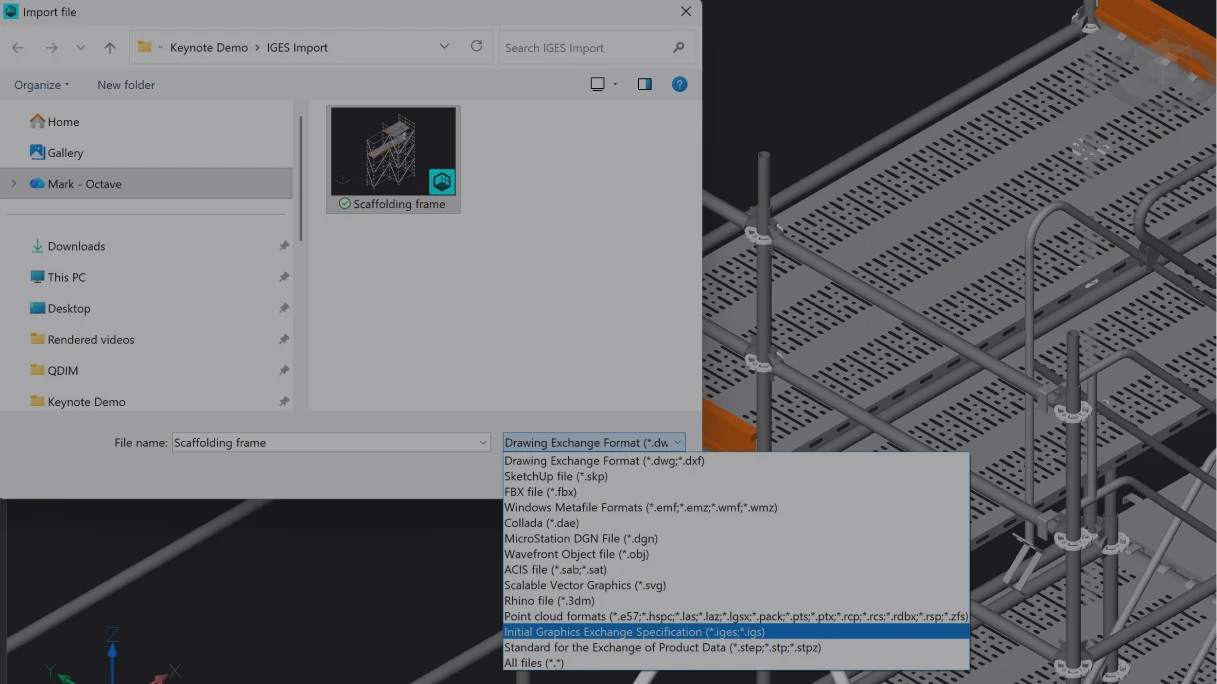Go up one folder level
1217x684 pixels.
(x=110, y=47)
